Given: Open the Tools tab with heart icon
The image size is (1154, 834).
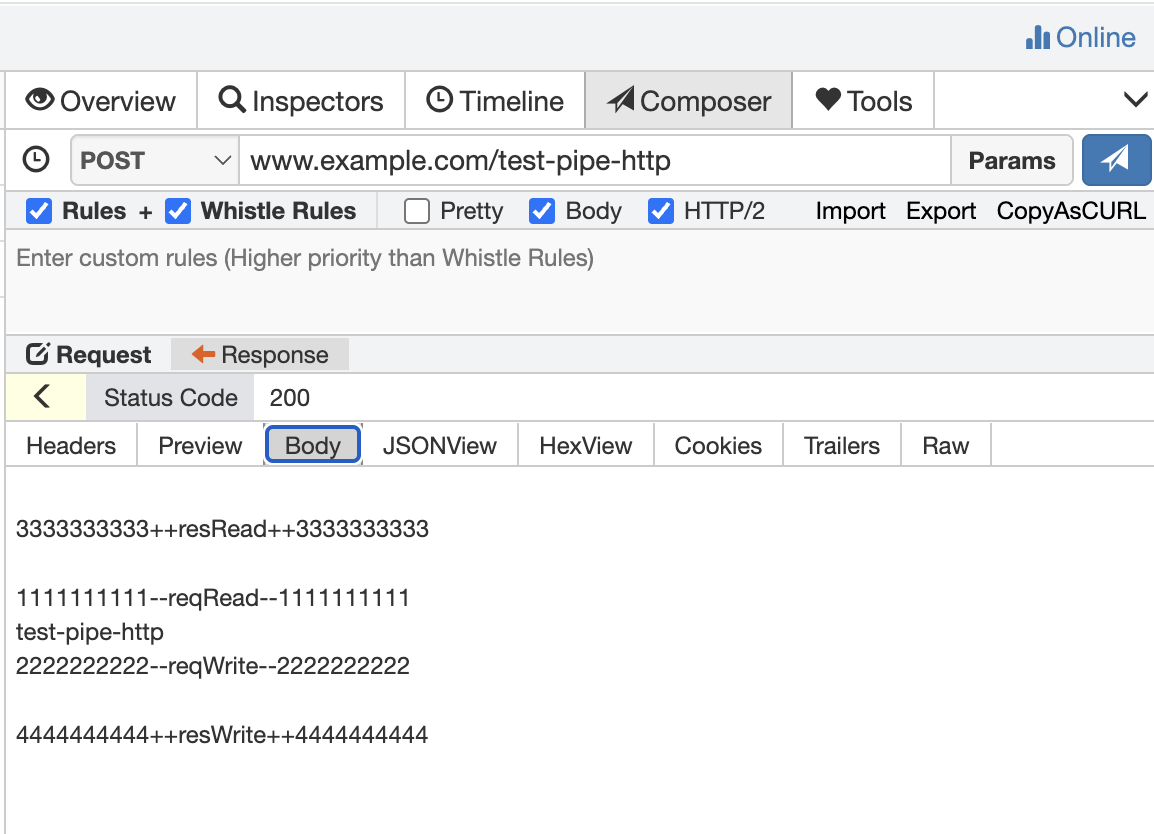Looking at the screenshot, I should point(863,101).
